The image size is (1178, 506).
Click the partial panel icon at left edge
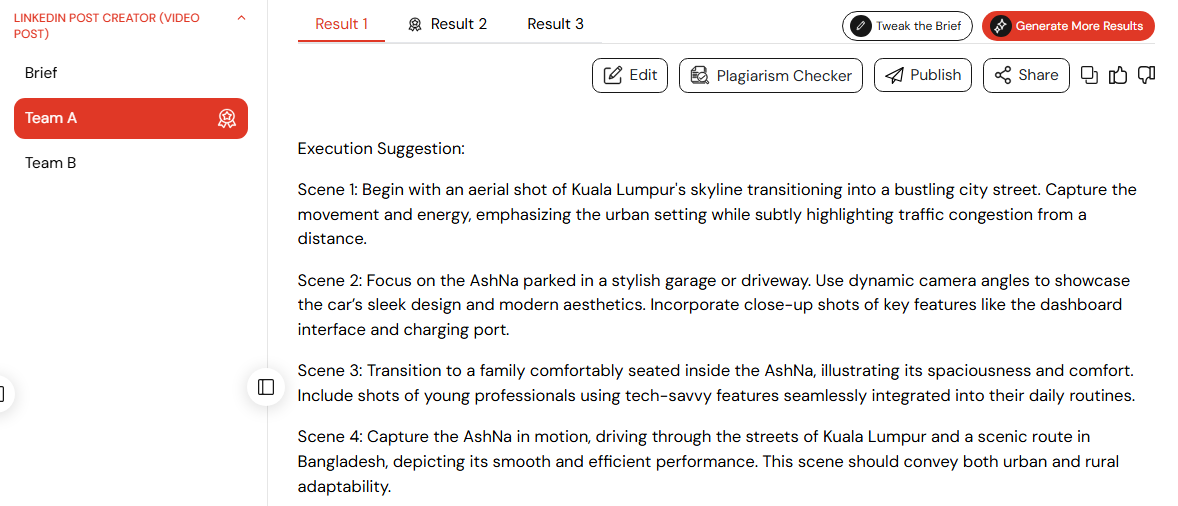(4, 393)
